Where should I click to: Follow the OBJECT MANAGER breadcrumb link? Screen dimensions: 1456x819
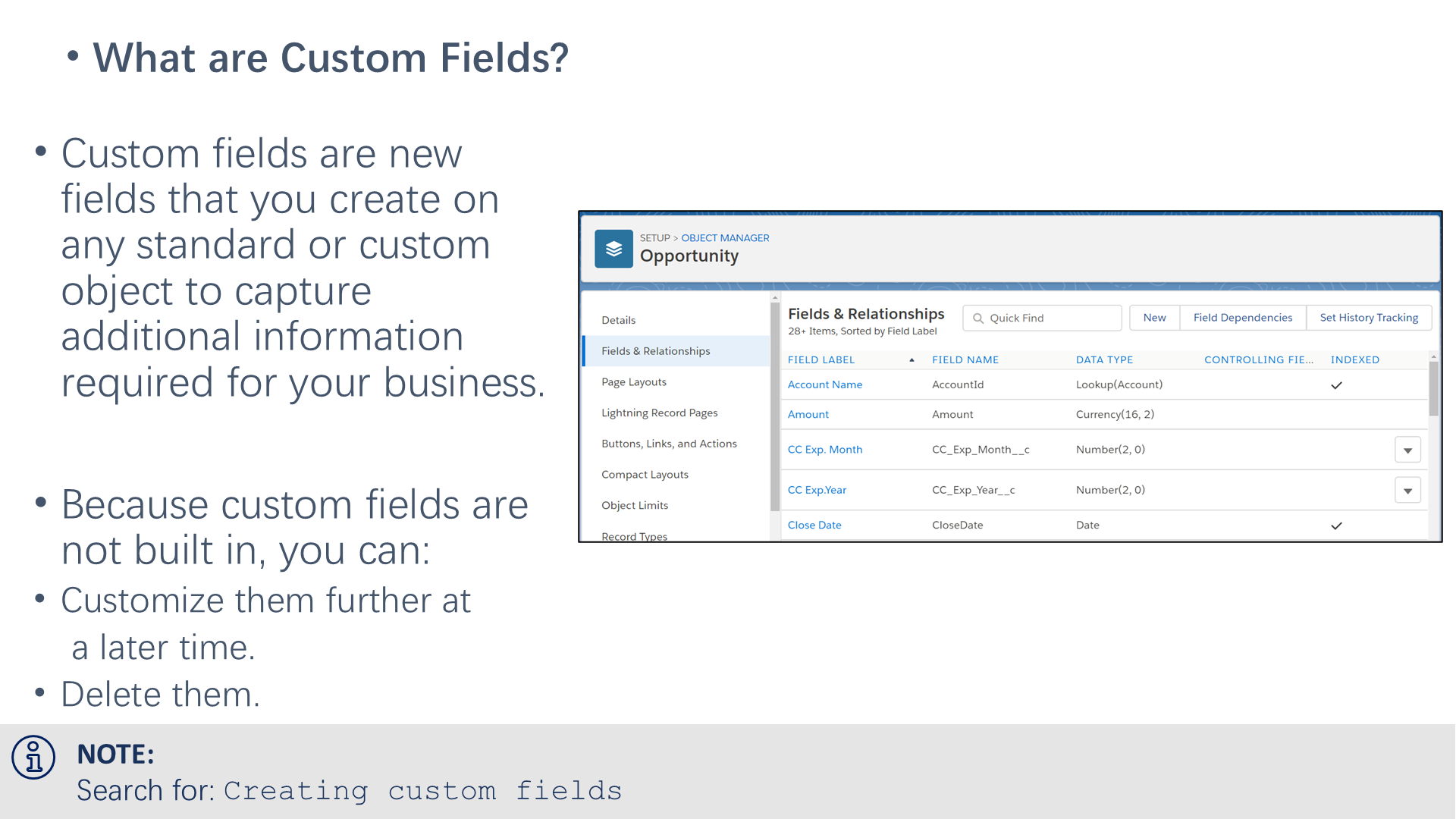click(x=725, y=238)
